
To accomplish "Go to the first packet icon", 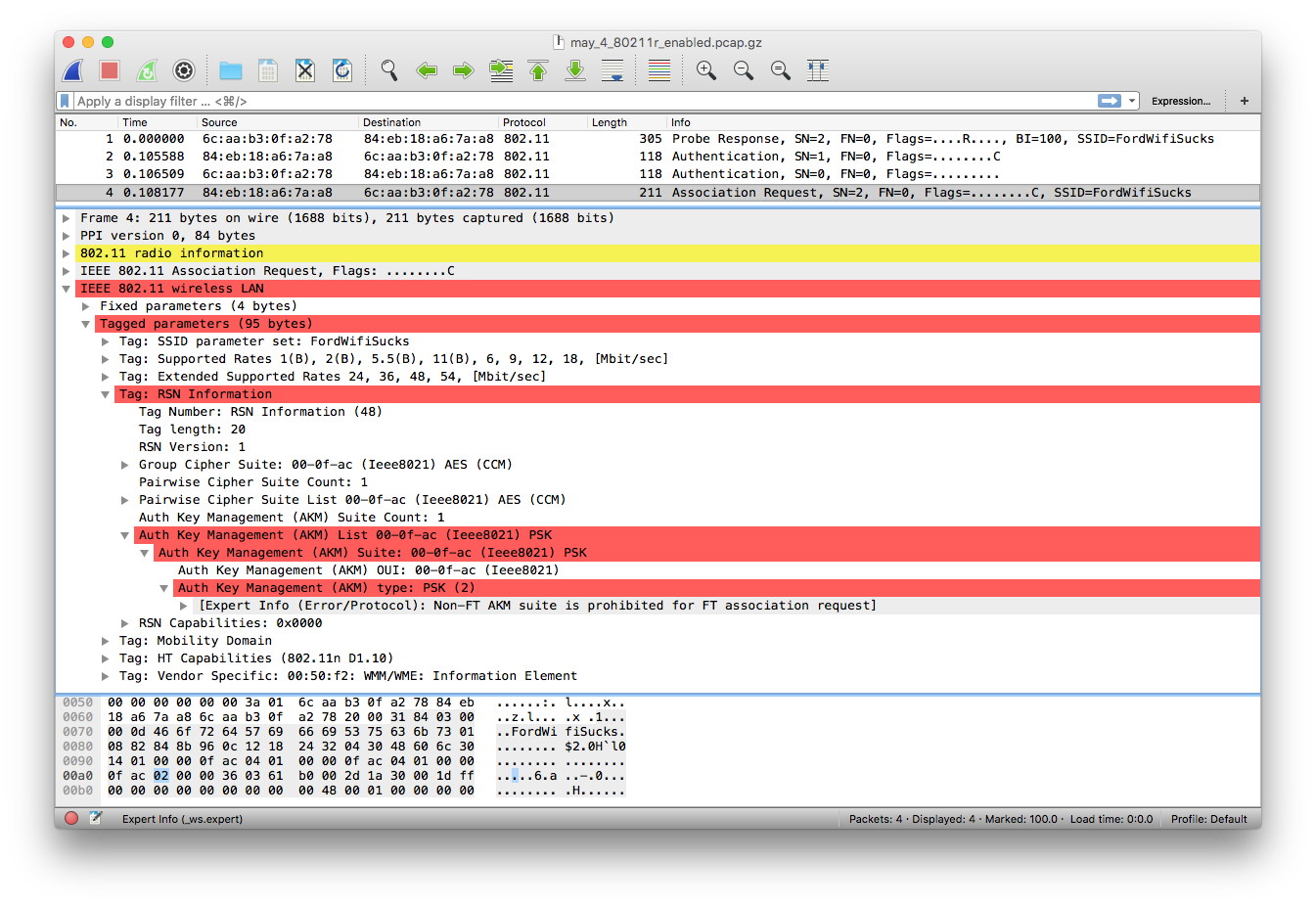I will (538, 70).
